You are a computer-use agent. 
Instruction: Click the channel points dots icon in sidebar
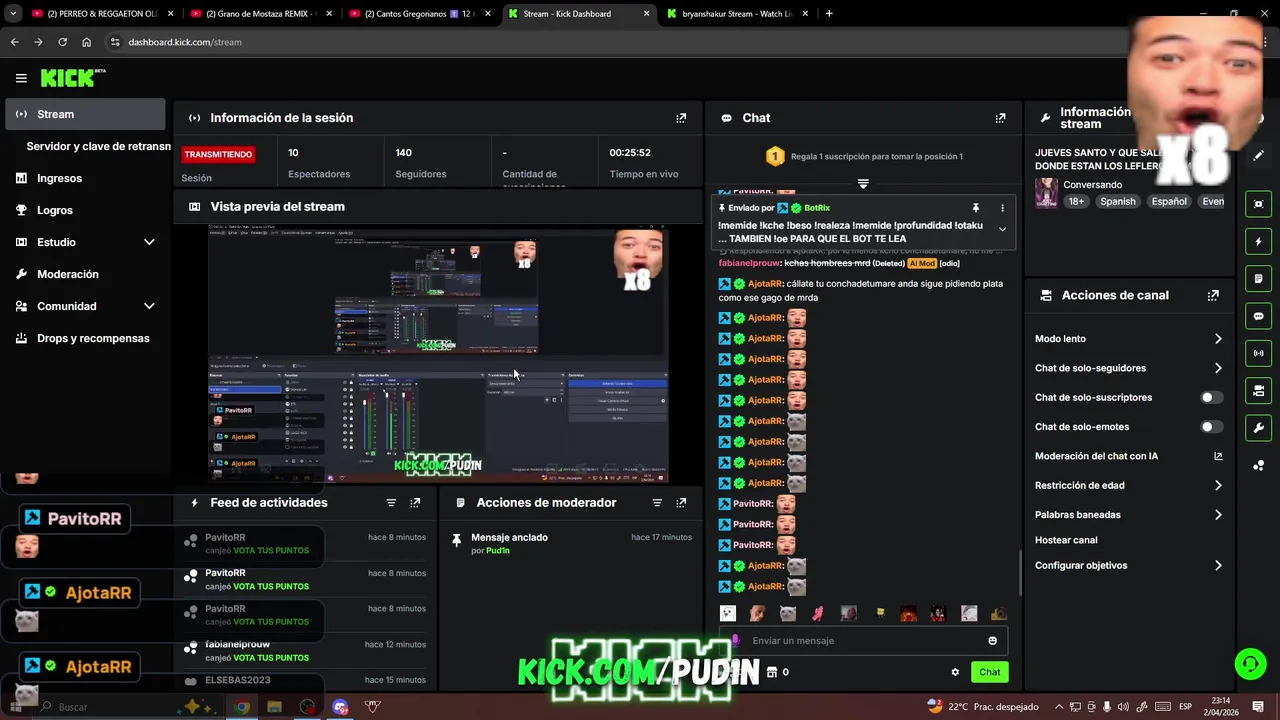(x=1258, y=465)
